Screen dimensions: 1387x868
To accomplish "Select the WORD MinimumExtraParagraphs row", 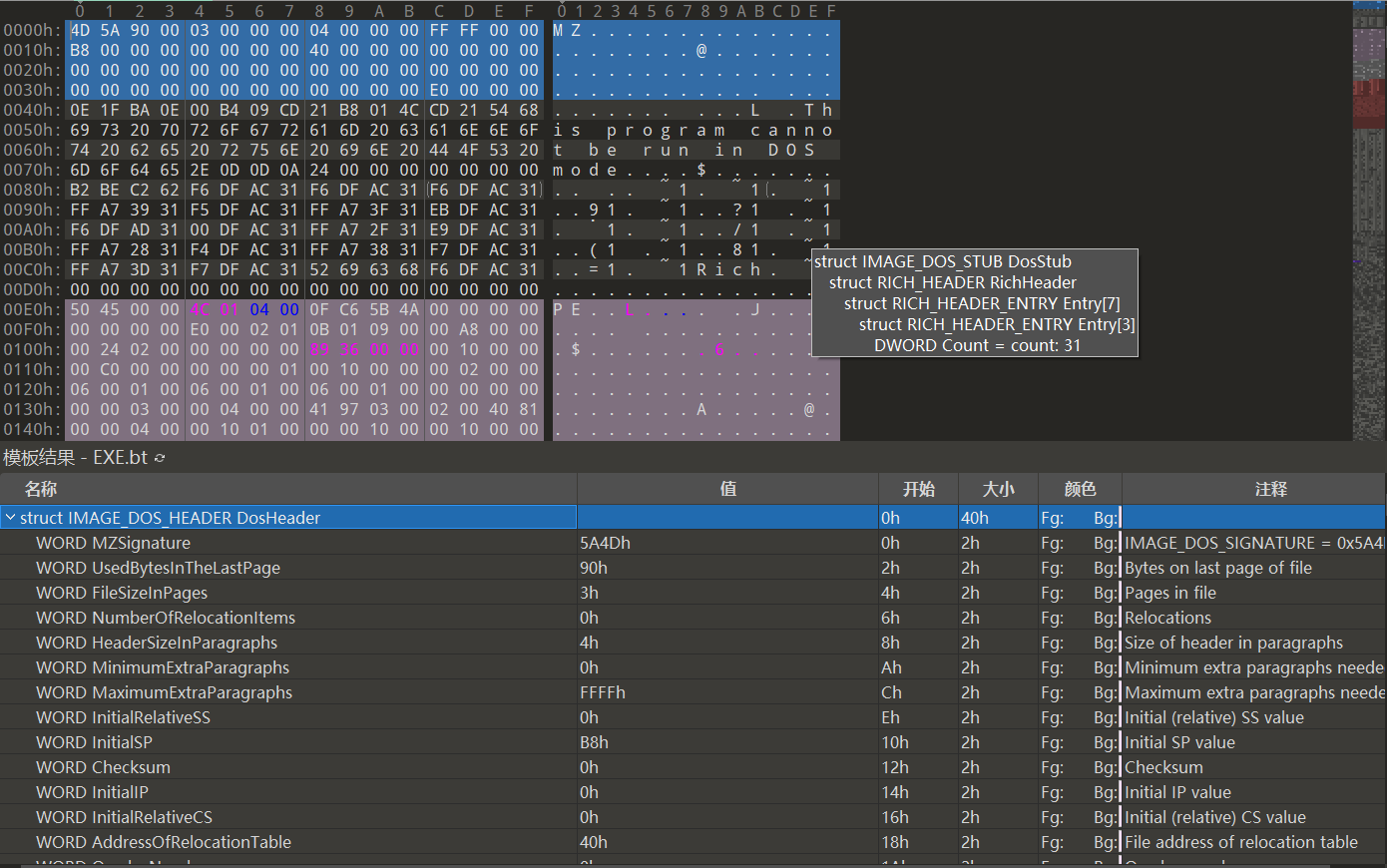I will 693,667.
